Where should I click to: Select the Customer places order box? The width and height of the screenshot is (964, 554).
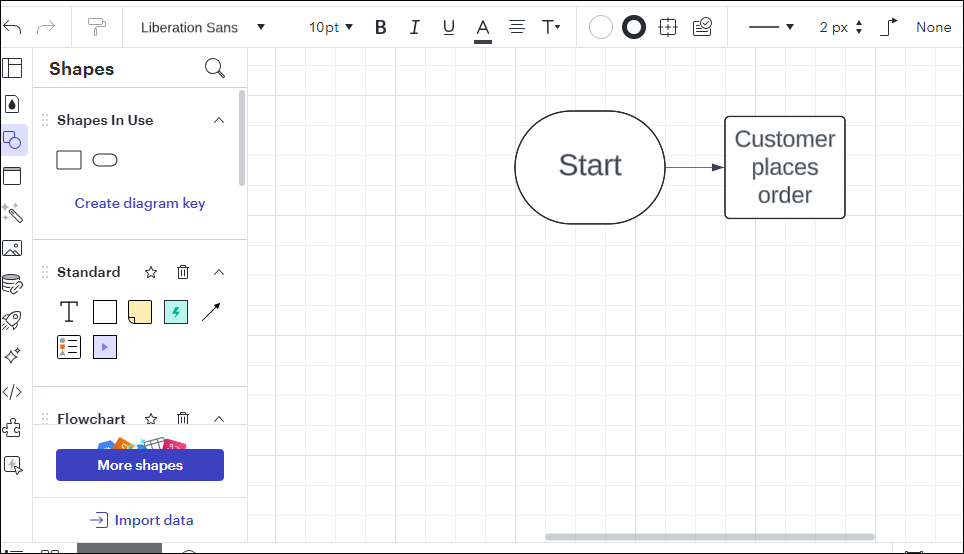[784, 167]
